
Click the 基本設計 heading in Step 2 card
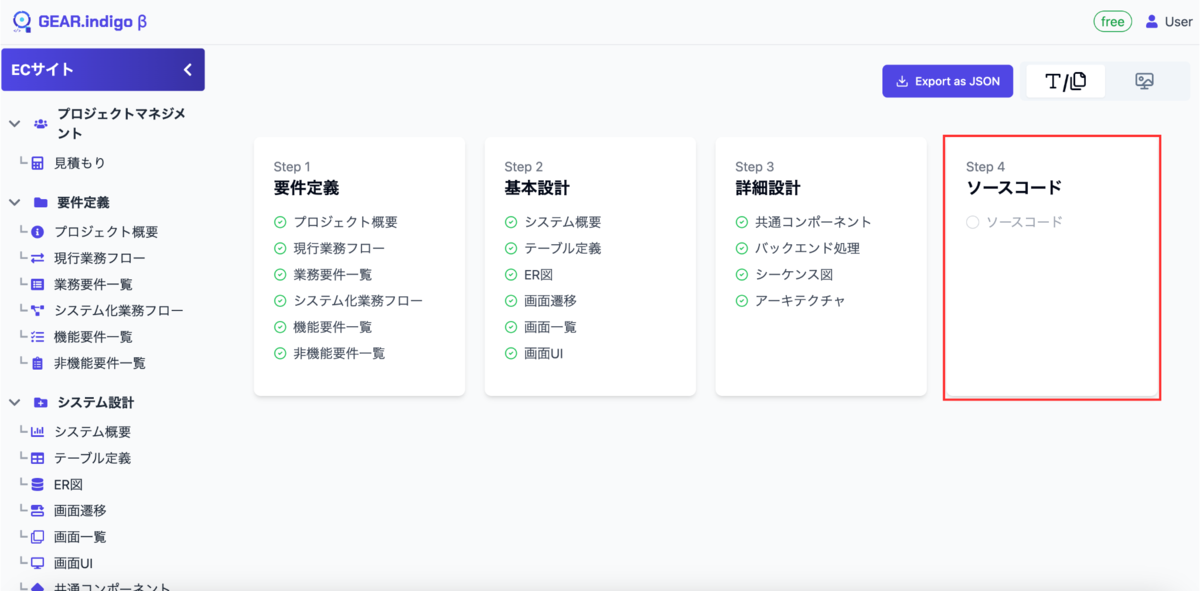(x=537, y=188)
